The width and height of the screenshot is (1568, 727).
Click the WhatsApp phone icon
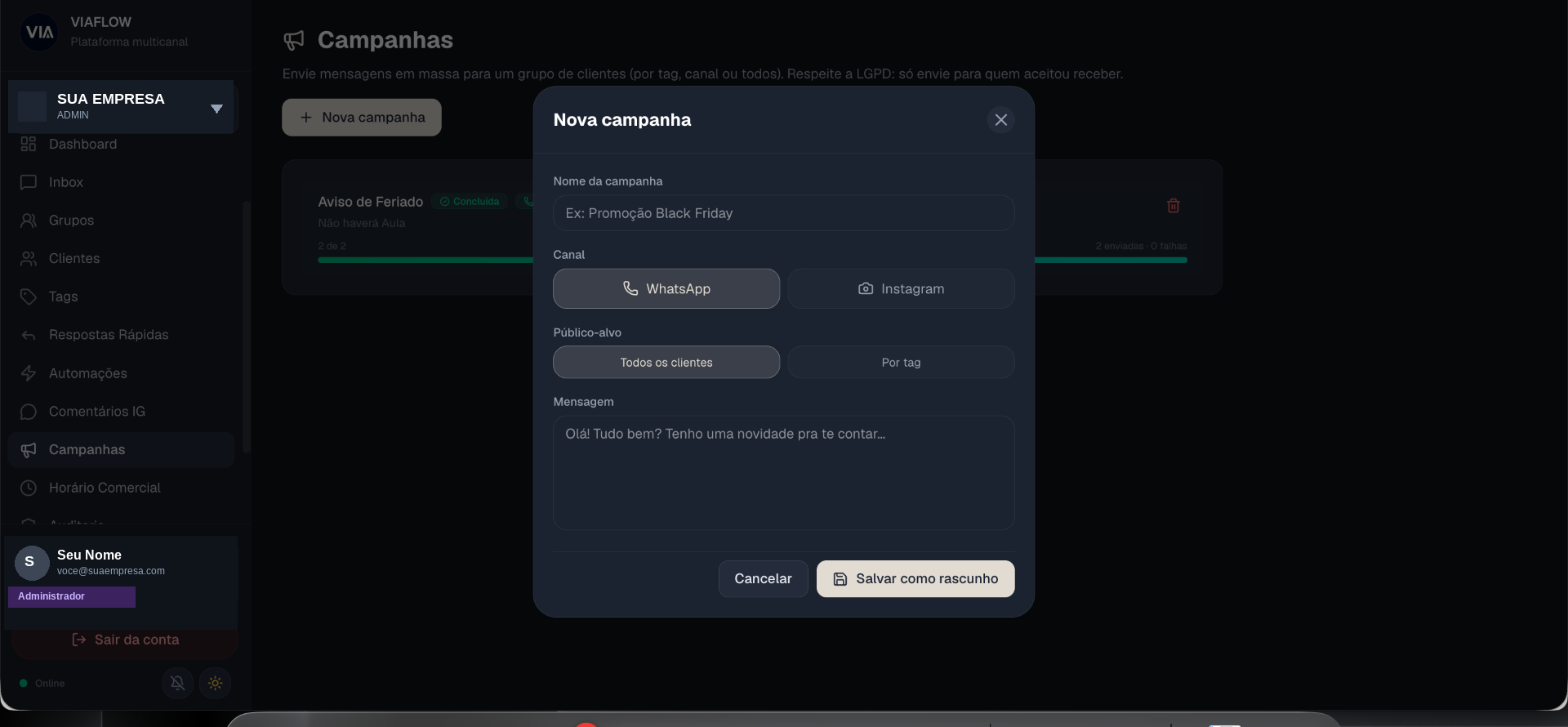click(630, 288)
